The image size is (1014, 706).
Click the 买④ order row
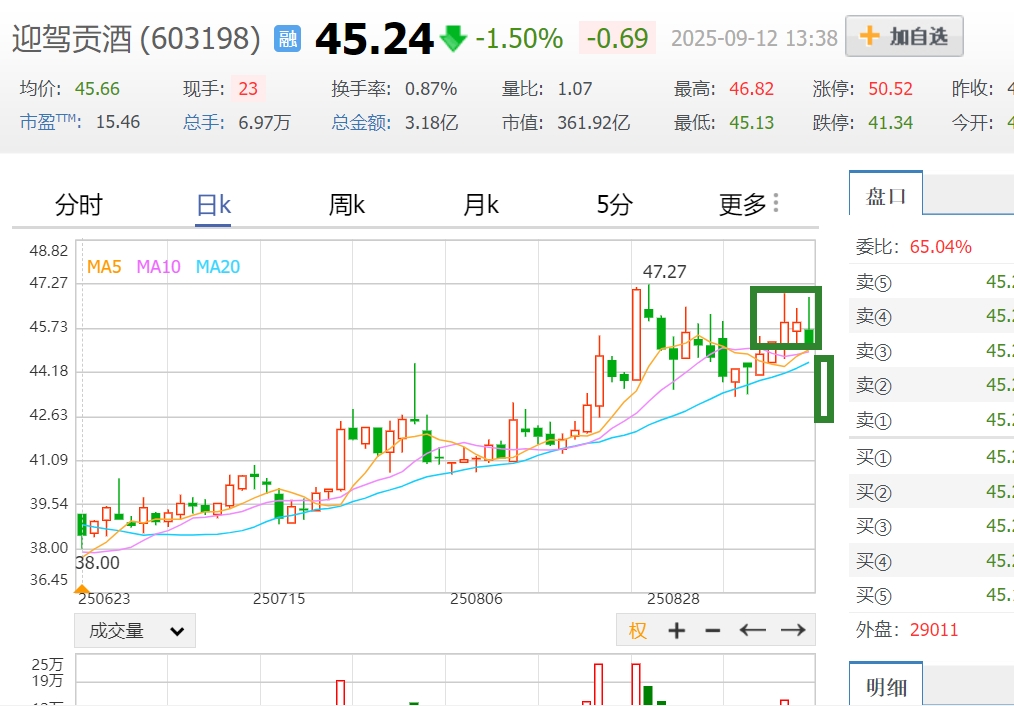click(x=931, y=561)
